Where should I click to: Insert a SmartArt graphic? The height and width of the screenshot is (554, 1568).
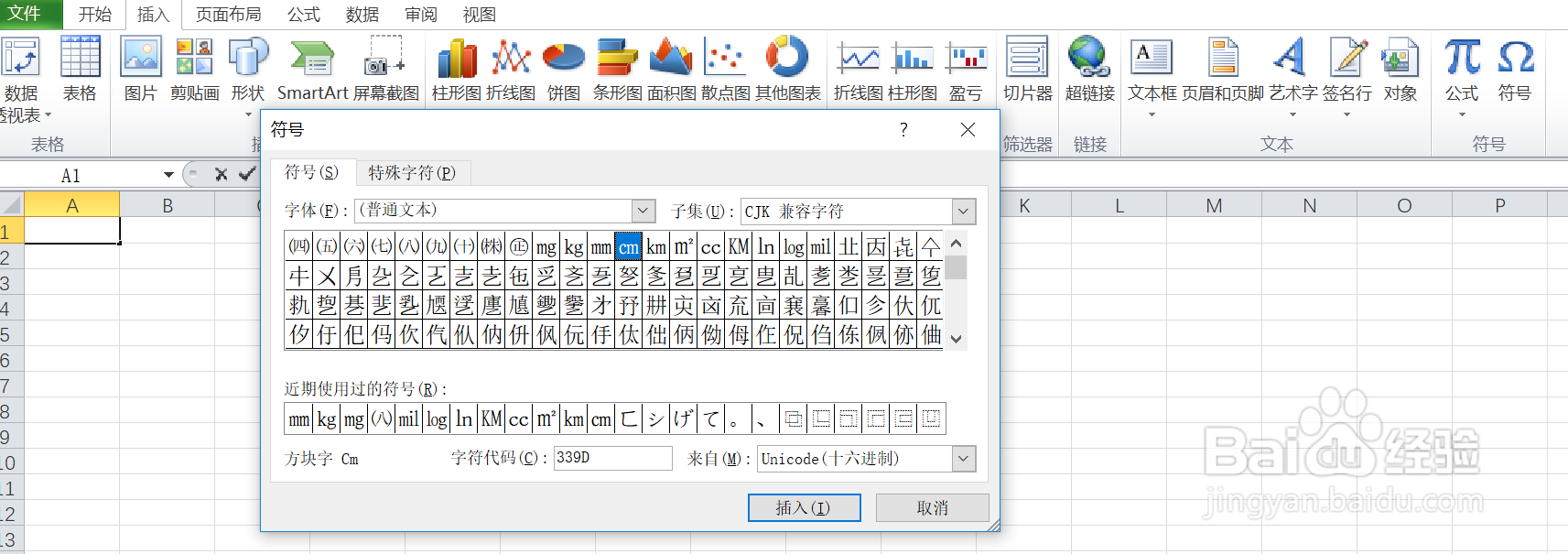pyautogui.click(x=313, y=70)
